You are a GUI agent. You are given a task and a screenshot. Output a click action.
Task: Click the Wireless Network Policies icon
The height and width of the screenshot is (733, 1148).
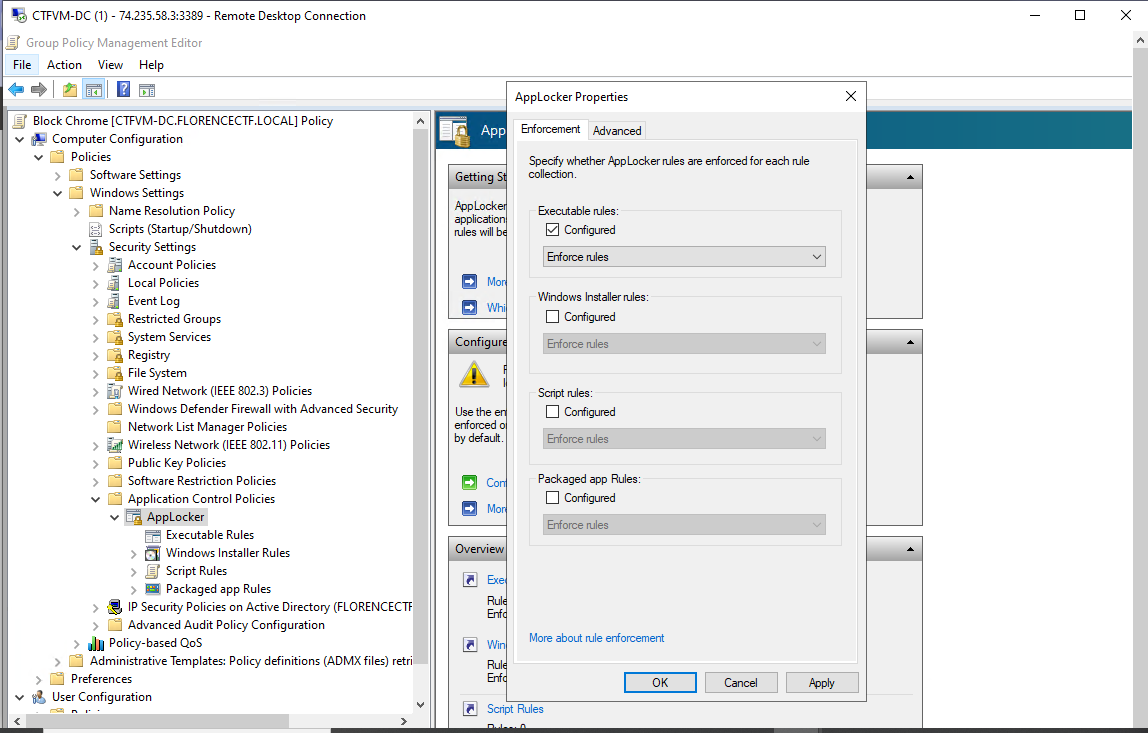(115, 445)
